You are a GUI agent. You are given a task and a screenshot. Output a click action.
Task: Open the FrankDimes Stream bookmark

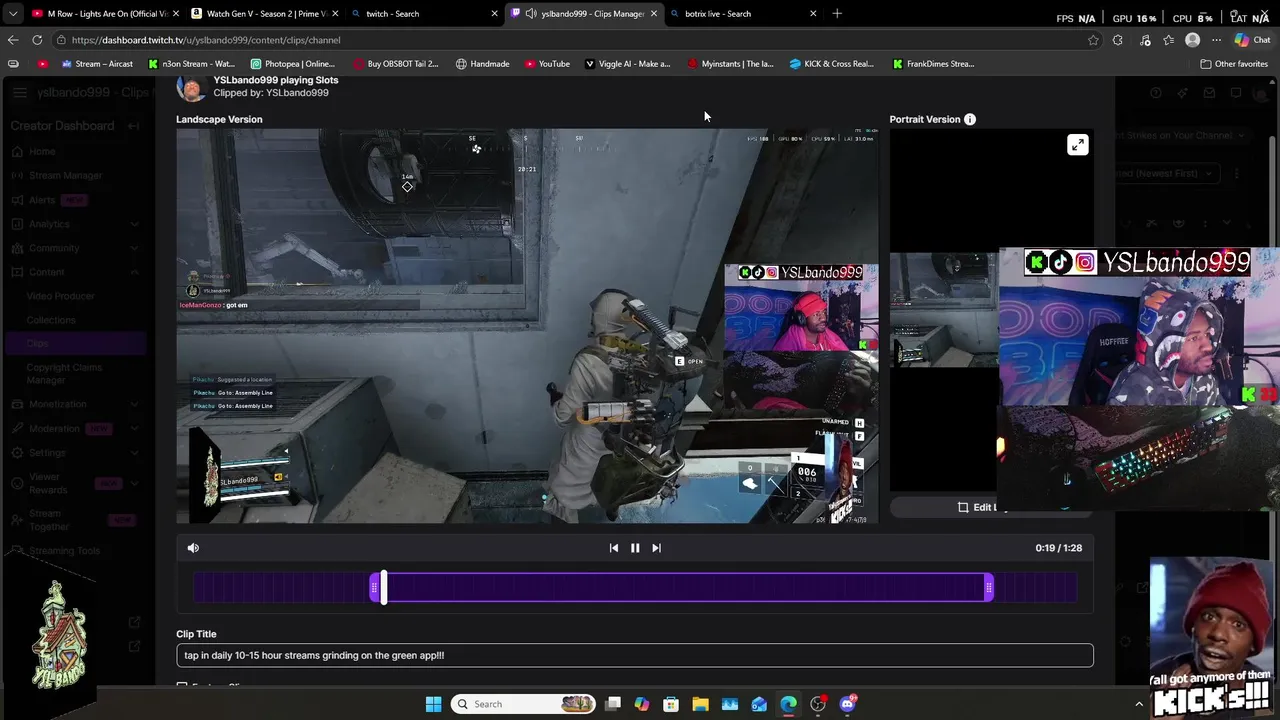pyautogui.click(x=933, y=64)
